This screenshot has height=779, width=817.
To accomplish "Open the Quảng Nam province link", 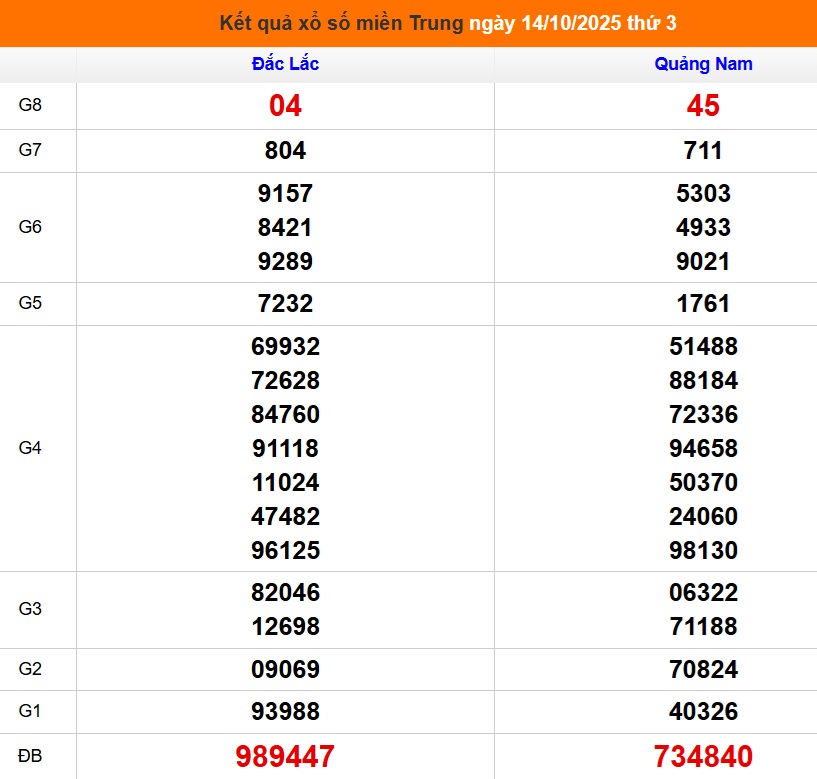I will (x=703, y=64).
